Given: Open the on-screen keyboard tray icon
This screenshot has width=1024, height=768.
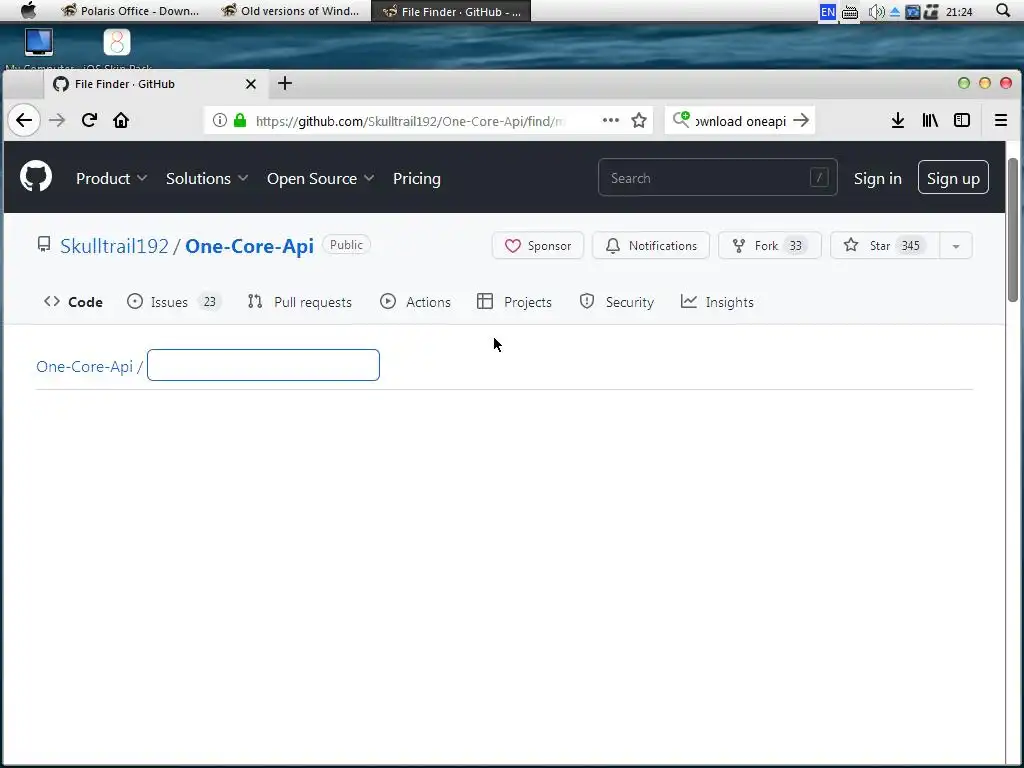Looking at the screenshot, I should 850,12.
